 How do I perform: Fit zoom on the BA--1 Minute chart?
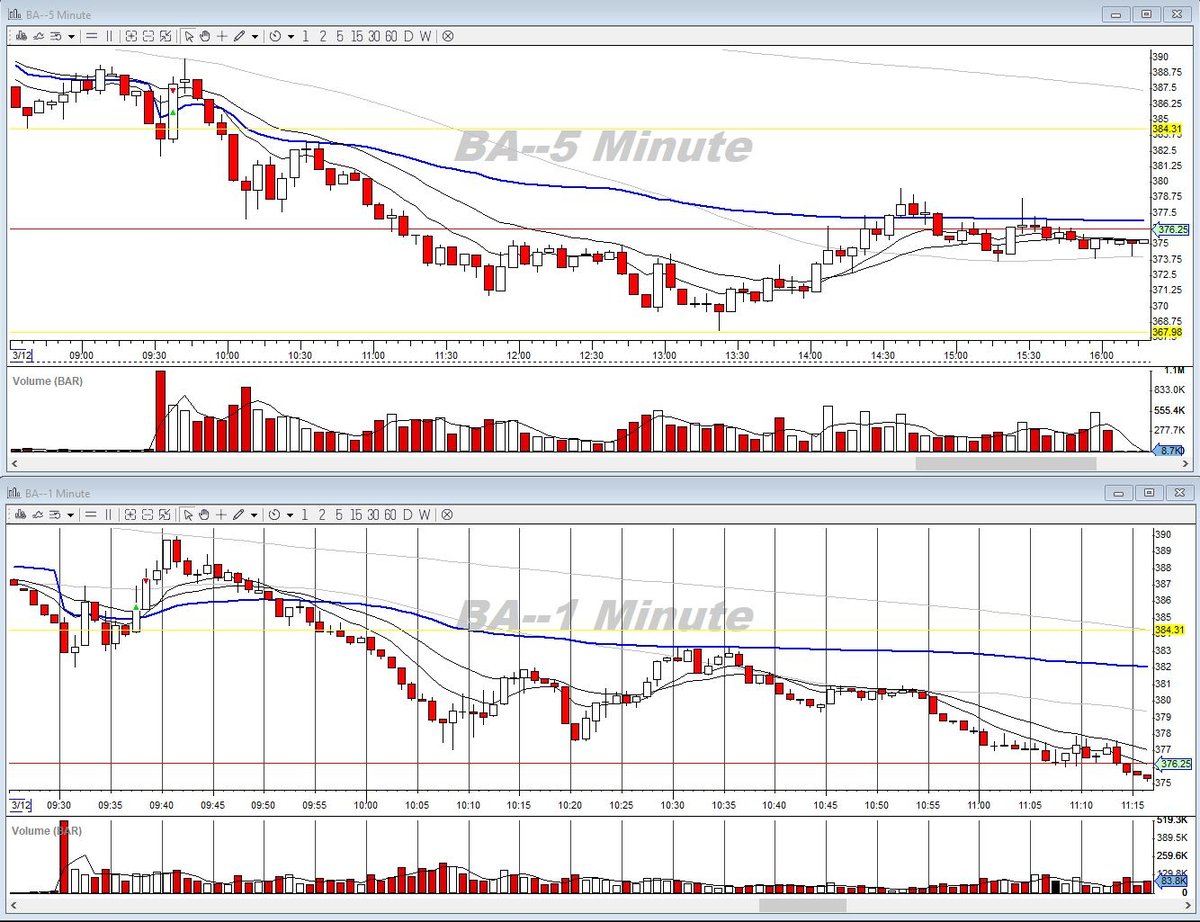165,514
